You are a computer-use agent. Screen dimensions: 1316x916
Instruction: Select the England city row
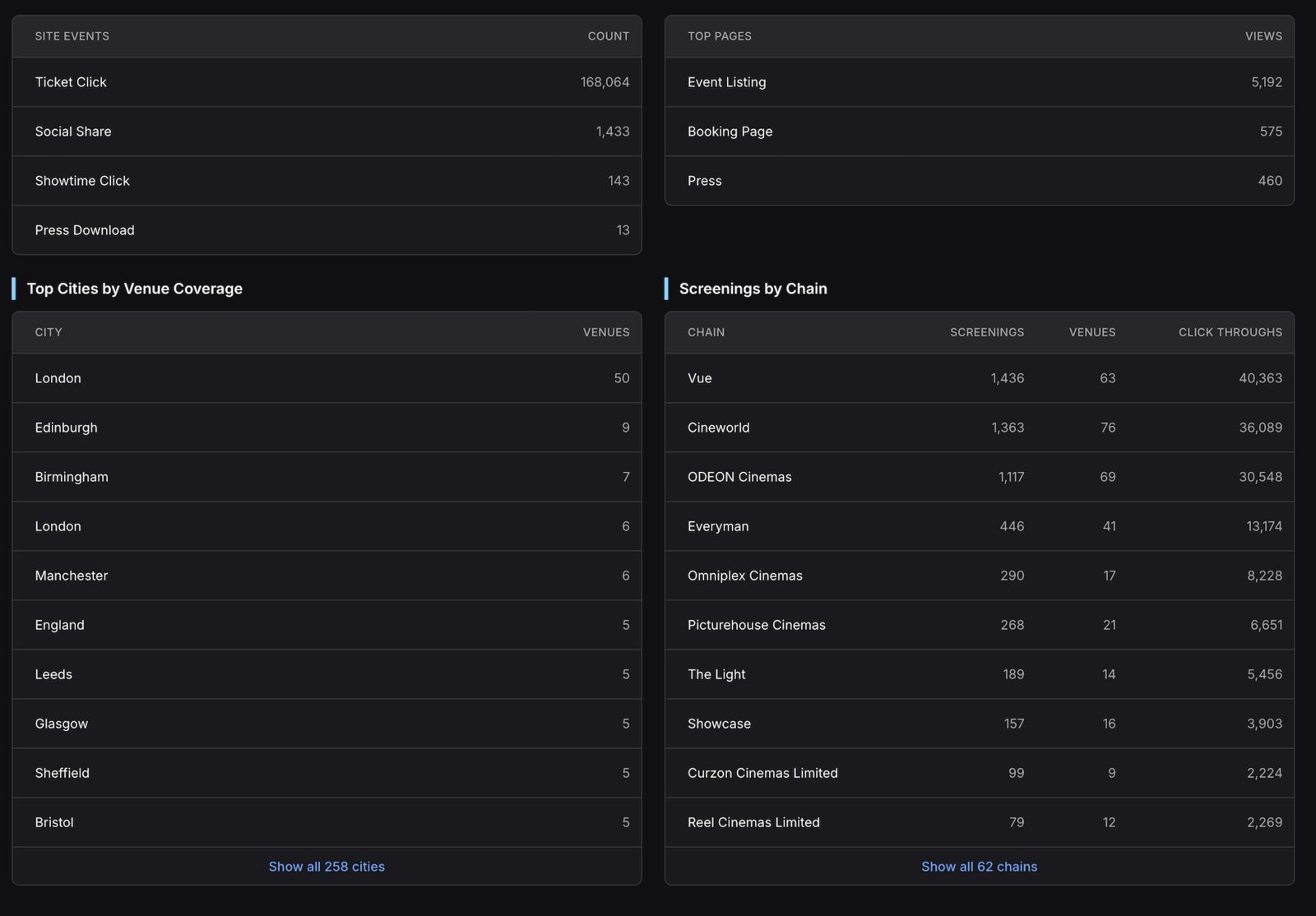click(327, 625)
